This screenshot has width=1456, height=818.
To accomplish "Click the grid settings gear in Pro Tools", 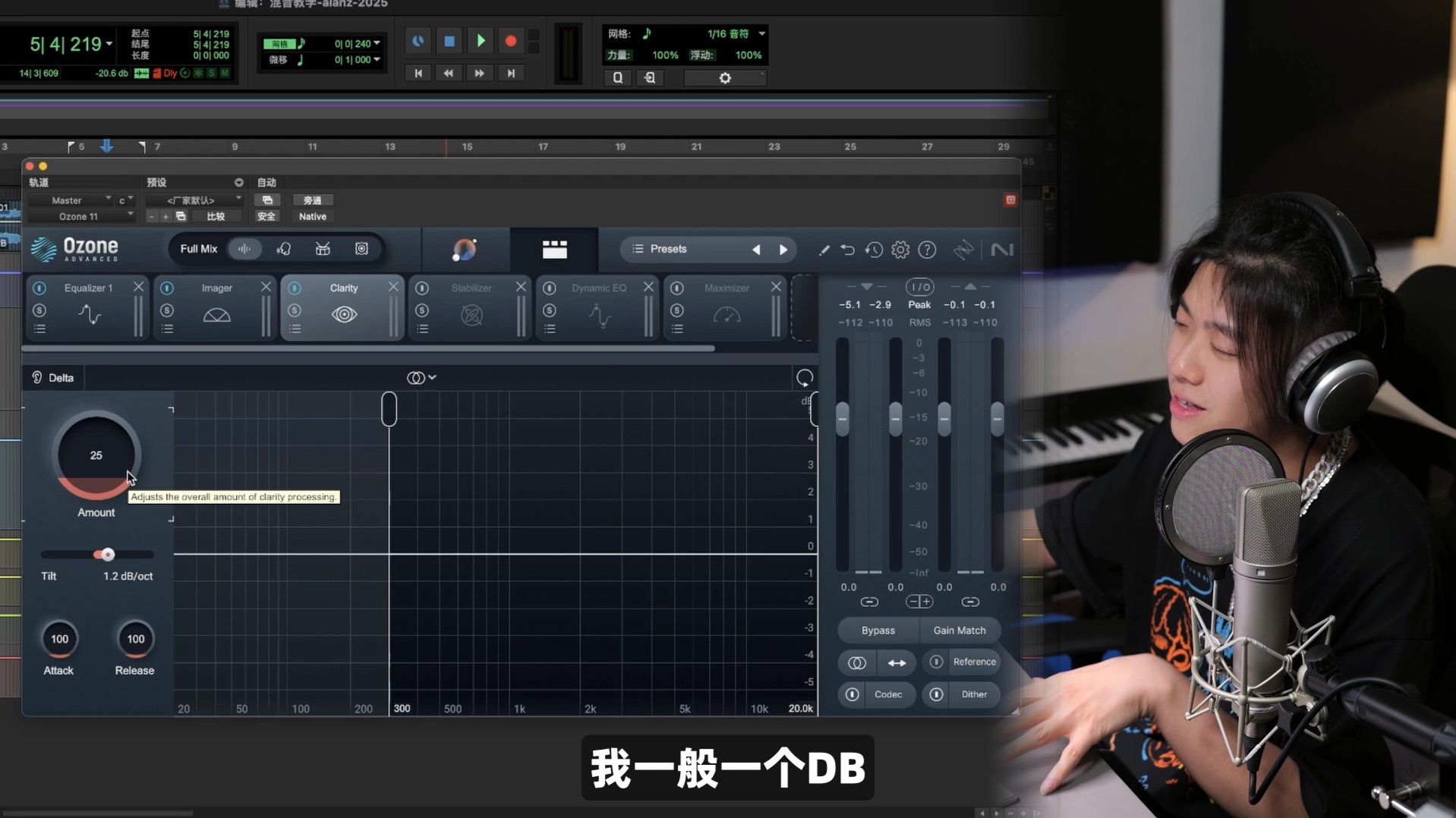I will click(725, 78).
